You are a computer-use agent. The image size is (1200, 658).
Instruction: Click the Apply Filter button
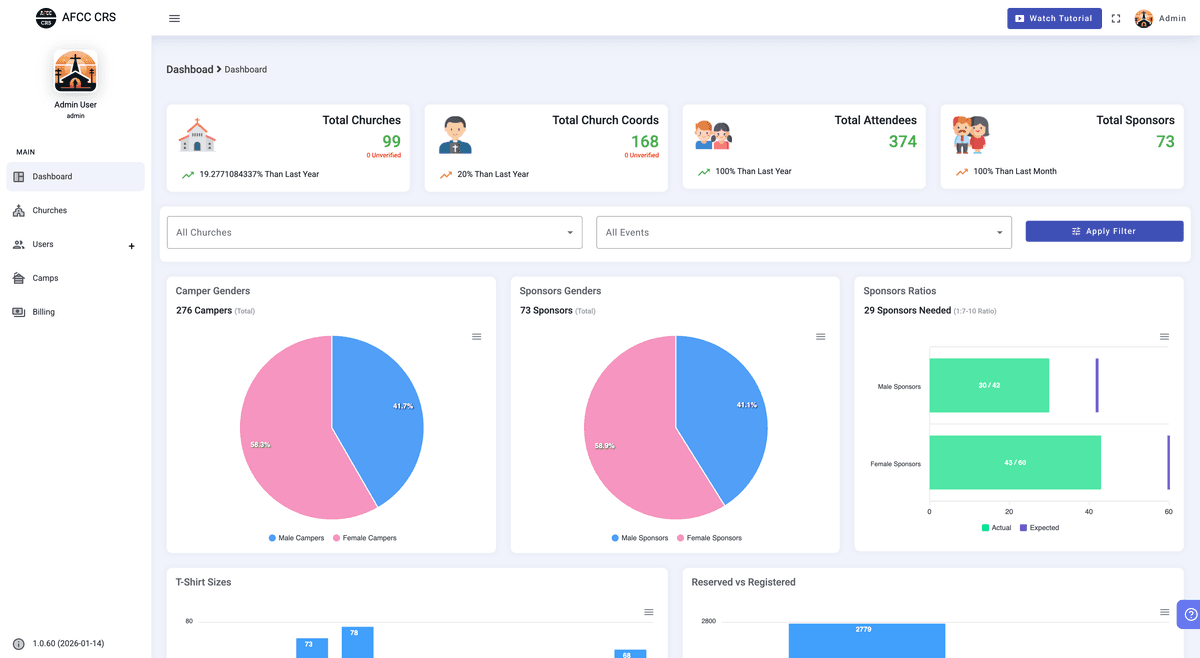coord(1104,231)
